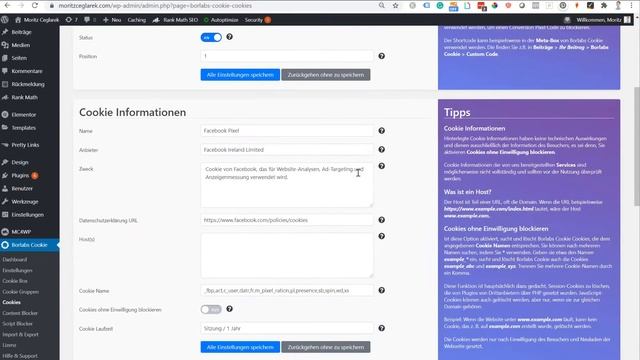Open help icon for Datenschutzerklärung URL

tap(382, 220)
